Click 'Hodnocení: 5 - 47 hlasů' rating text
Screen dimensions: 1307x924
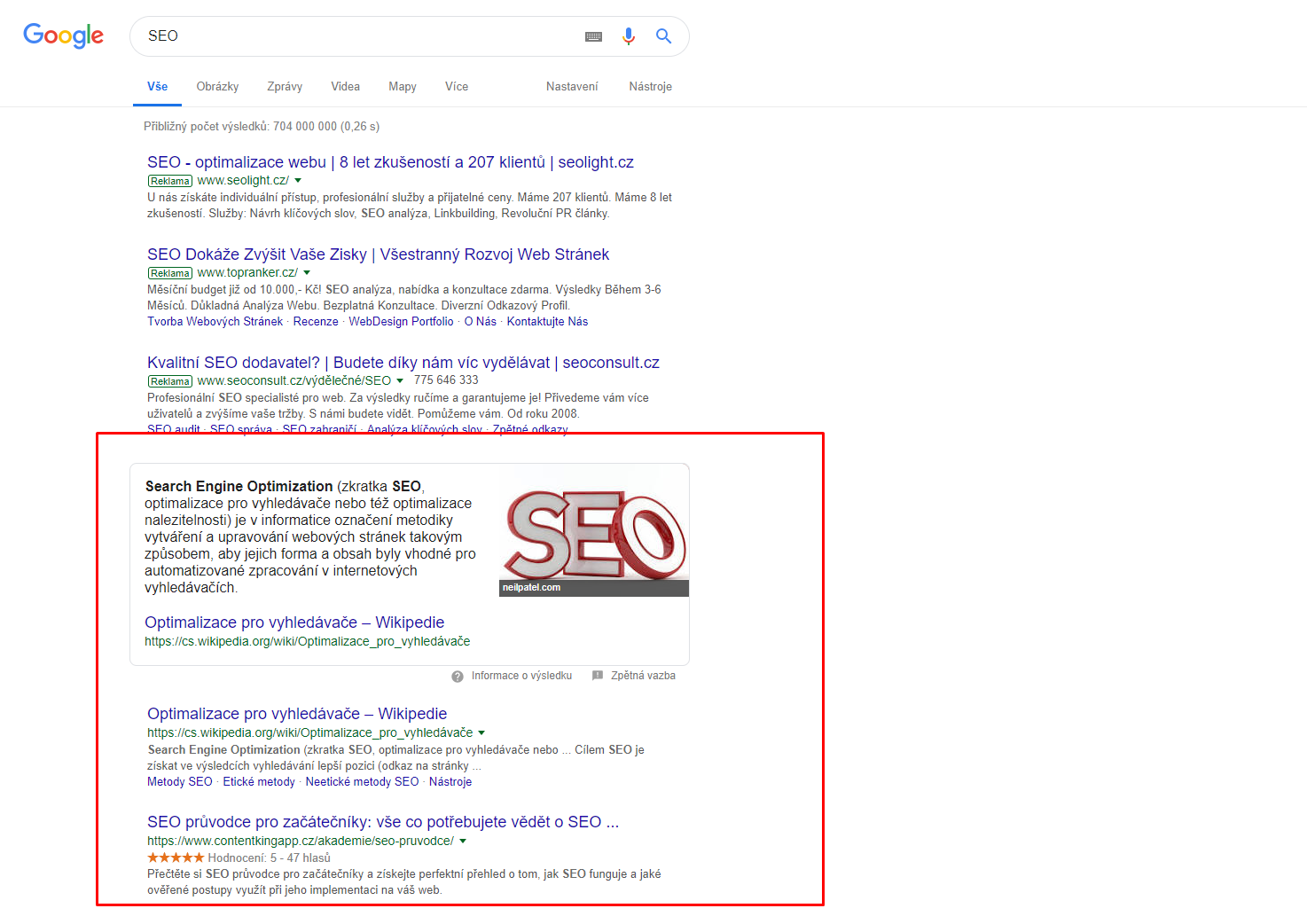[269, 858]
